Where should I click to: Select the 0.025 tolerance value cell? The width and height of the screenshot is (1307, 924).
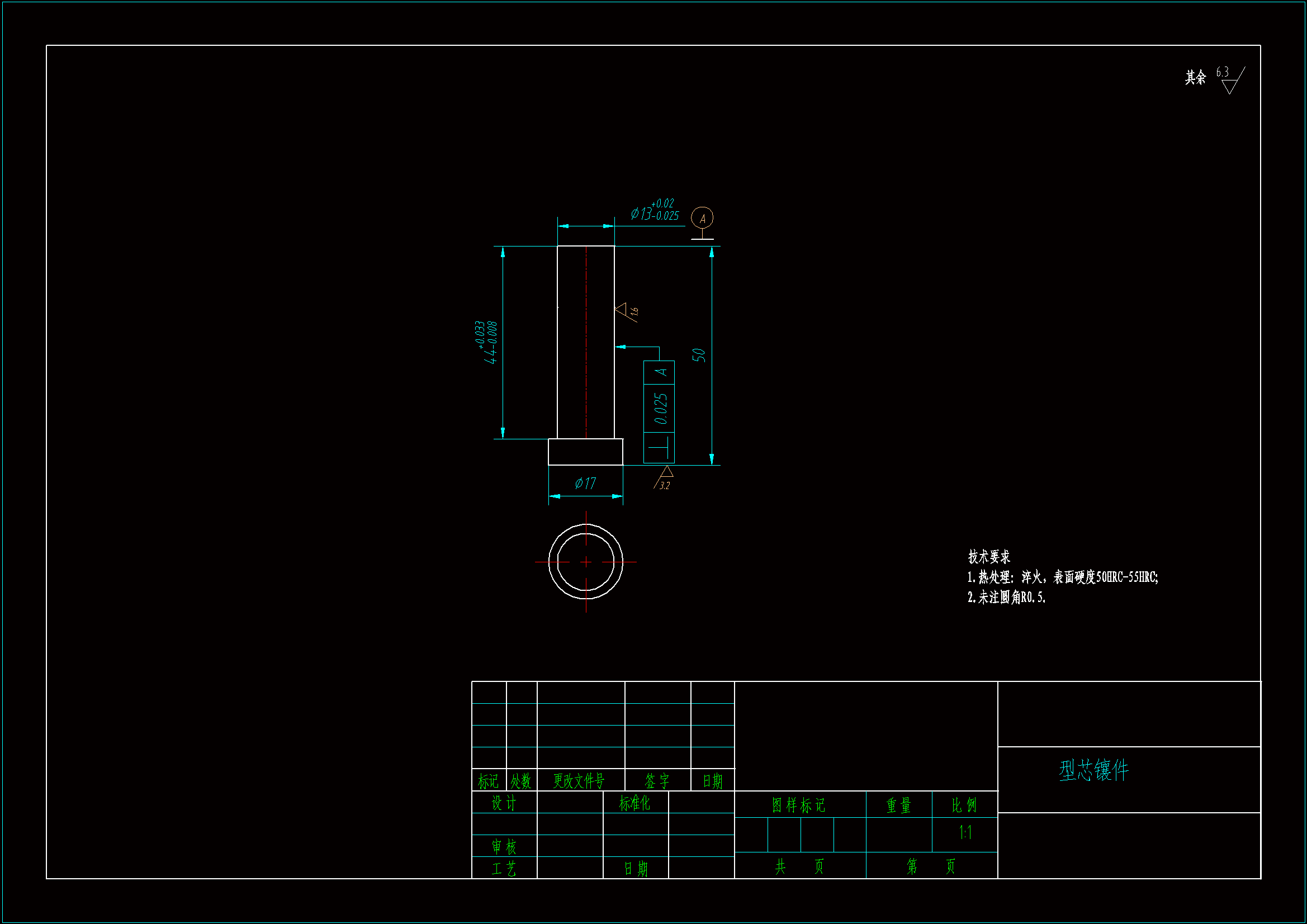[x=660, y=408]
